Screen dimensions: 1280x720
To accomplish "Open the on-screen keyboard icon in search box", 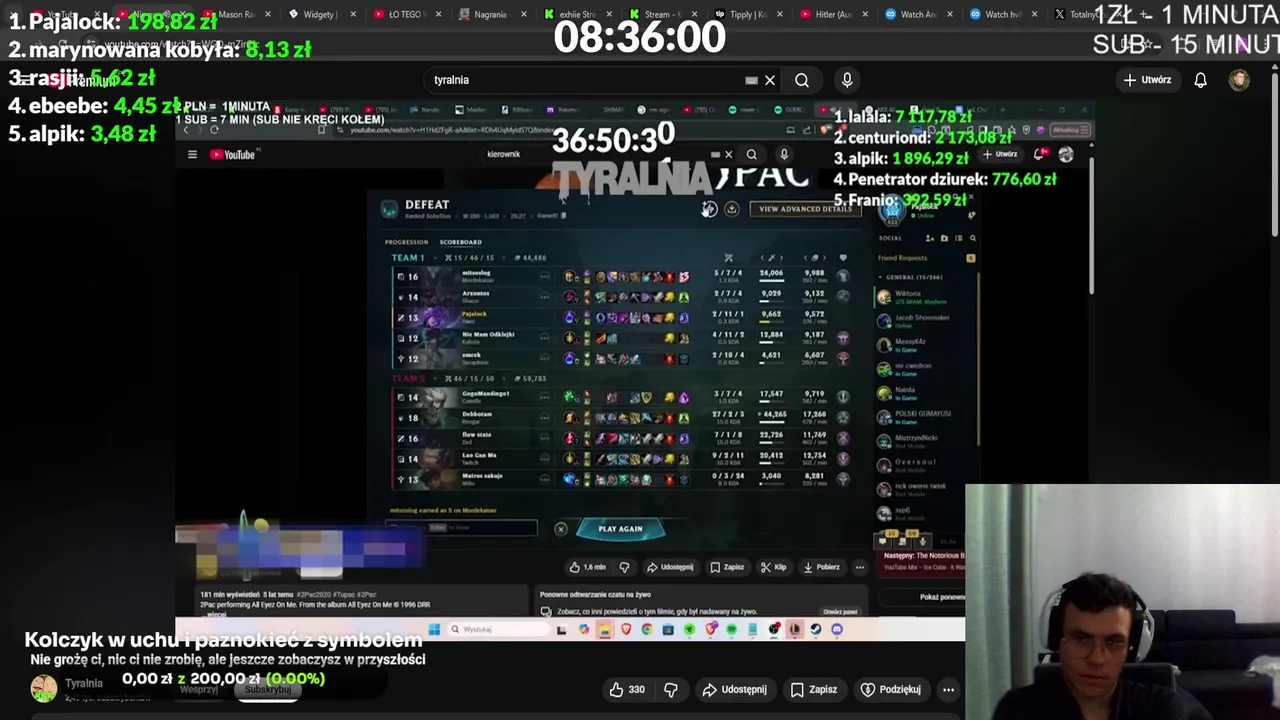I will (751, 80).
